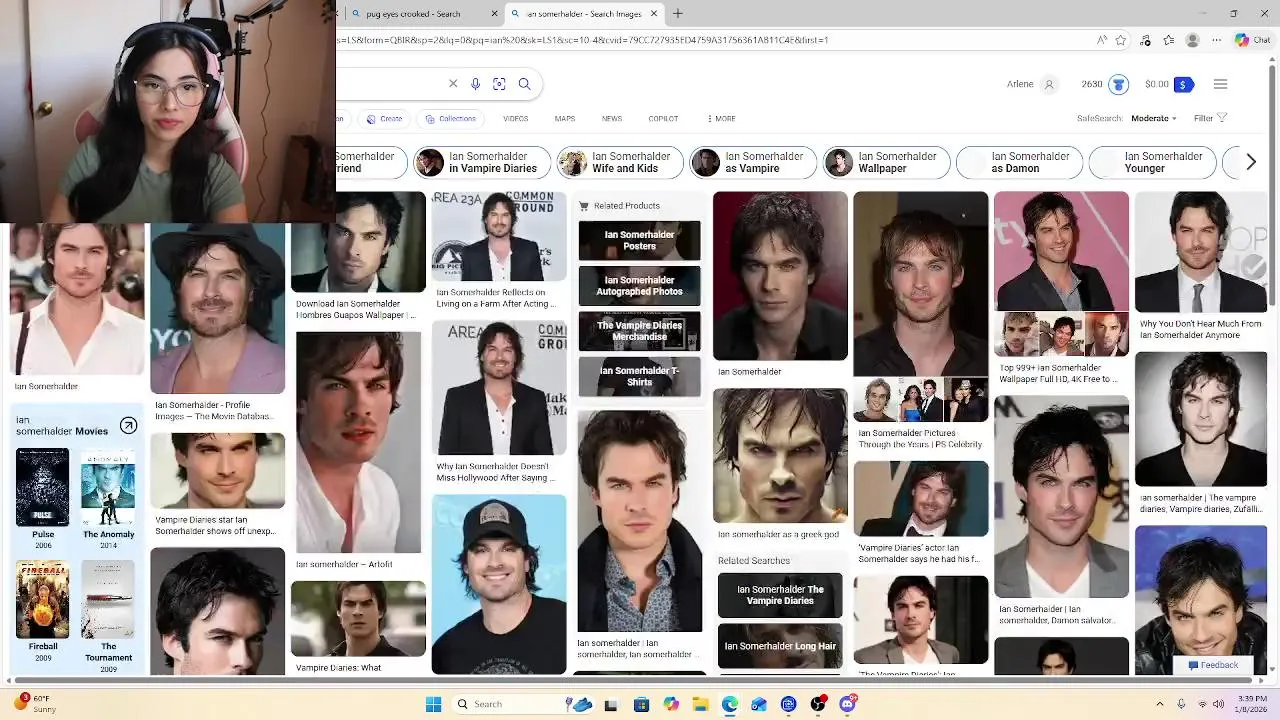
Task: Open The Anomaly 2014 movie poster
Action: point(108,487)
